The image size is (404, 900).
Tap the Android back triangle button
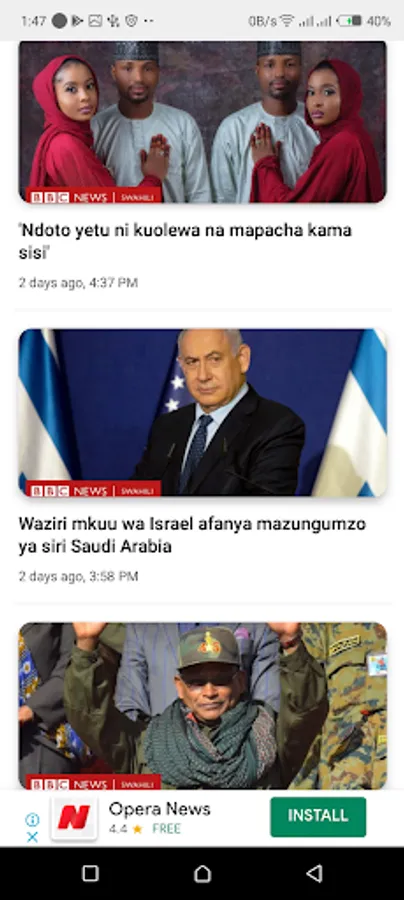tap(314, 873)
